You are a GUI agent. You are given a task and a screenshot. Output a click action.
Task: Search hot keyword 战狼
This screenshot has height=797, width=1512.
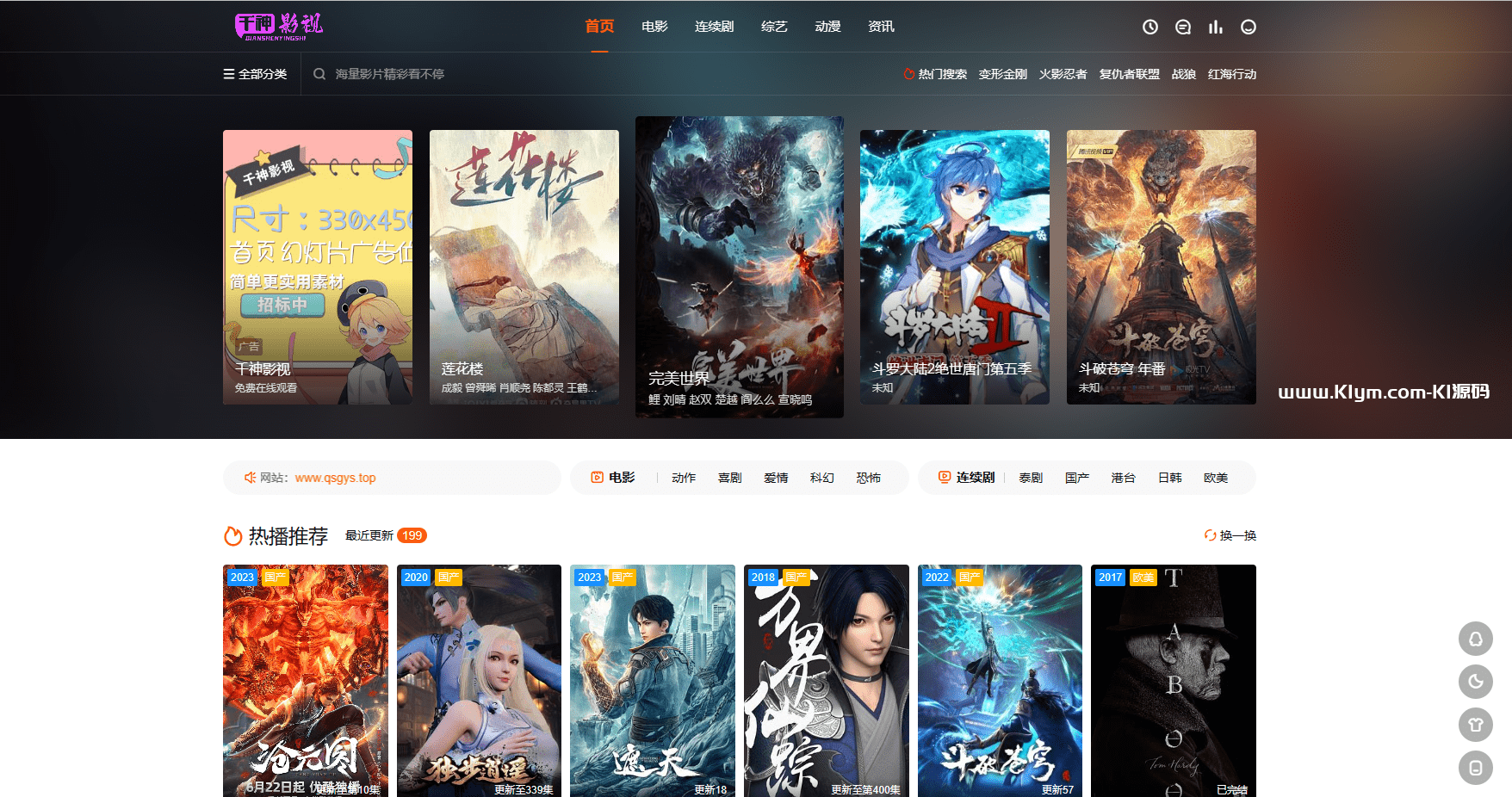[x=1183, y=74]
